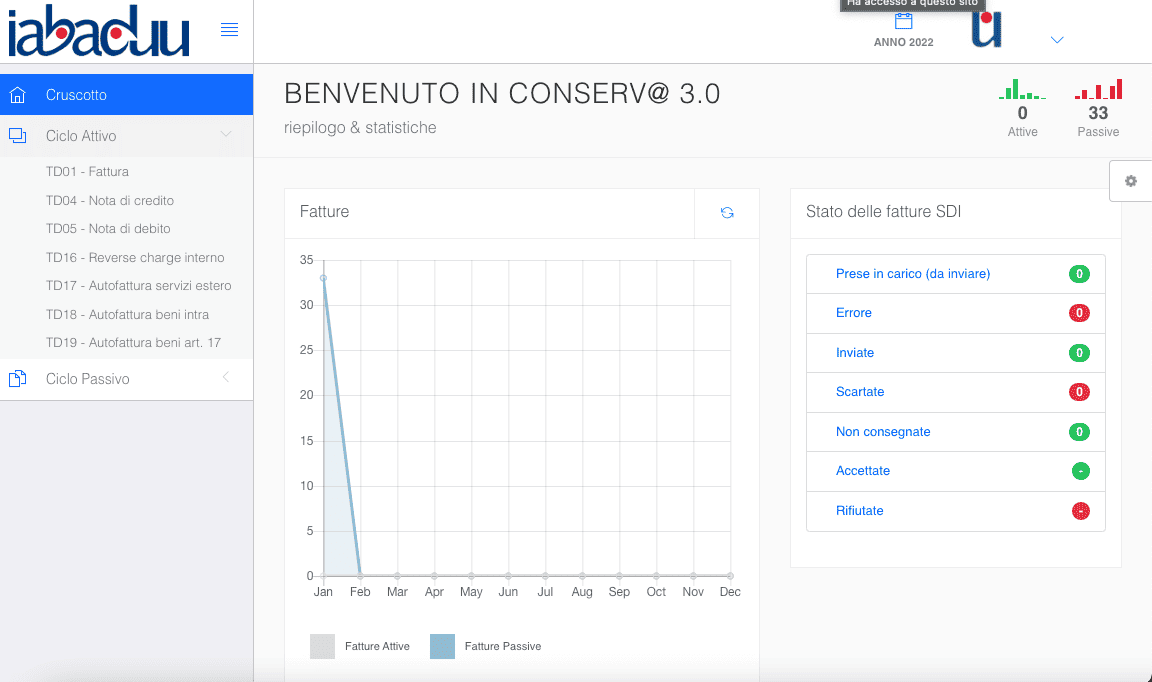Viewport: 1152px width, 682px height.
Task: Click the hamburger menu icon beside logo
Action: [229, 30]
